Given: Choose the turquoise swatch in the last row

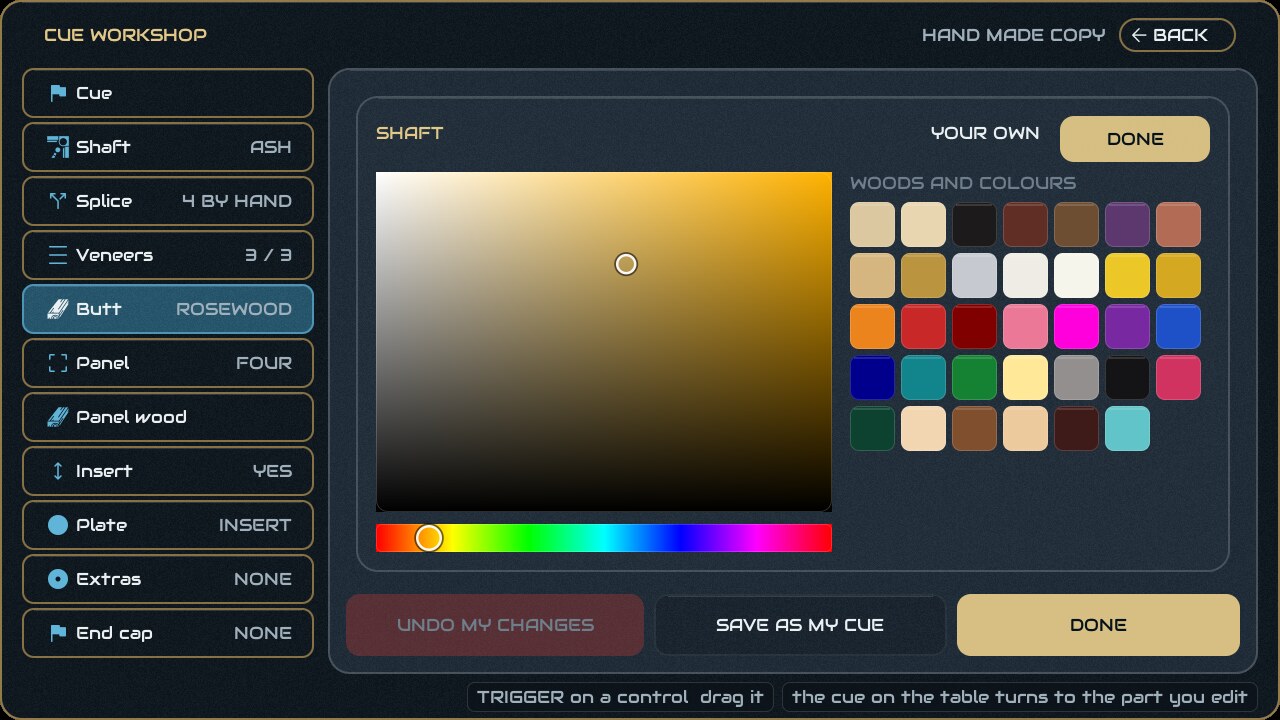Looking at the screenshot, I should coord(1127,428).
